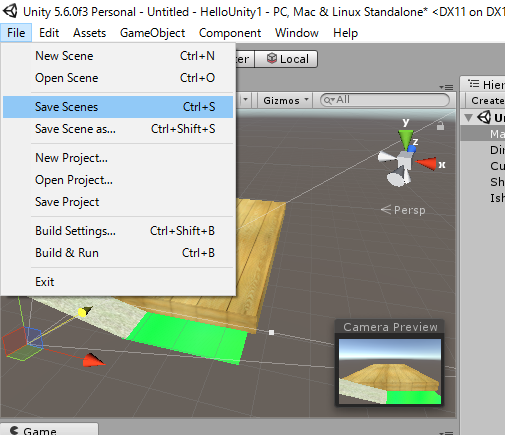Choose New Scene from File menu
Image resolution: width=505 pixels, height=435 pixels.
click(118, 56)
